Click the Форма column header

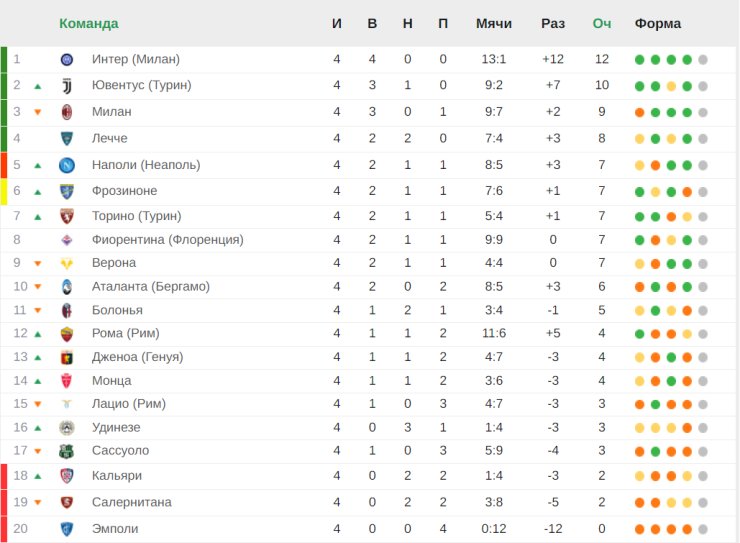pos(657,24)
